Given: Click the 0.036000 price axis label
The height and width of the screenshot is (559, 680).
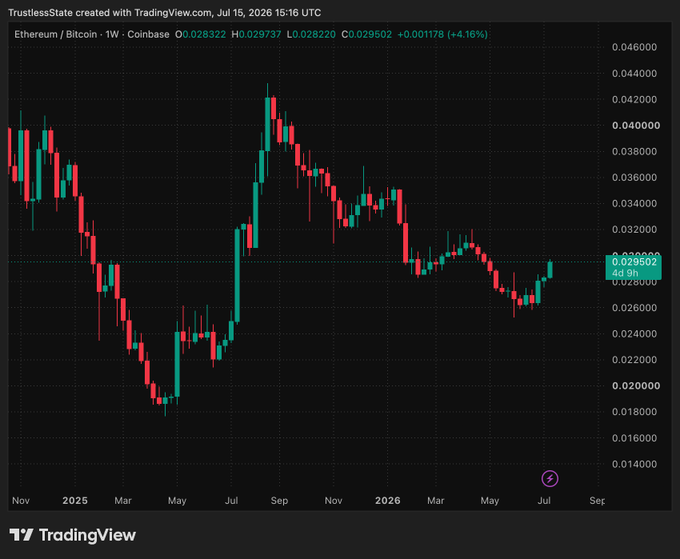Looking at the screenshot, I should click(x=634, y=177).
